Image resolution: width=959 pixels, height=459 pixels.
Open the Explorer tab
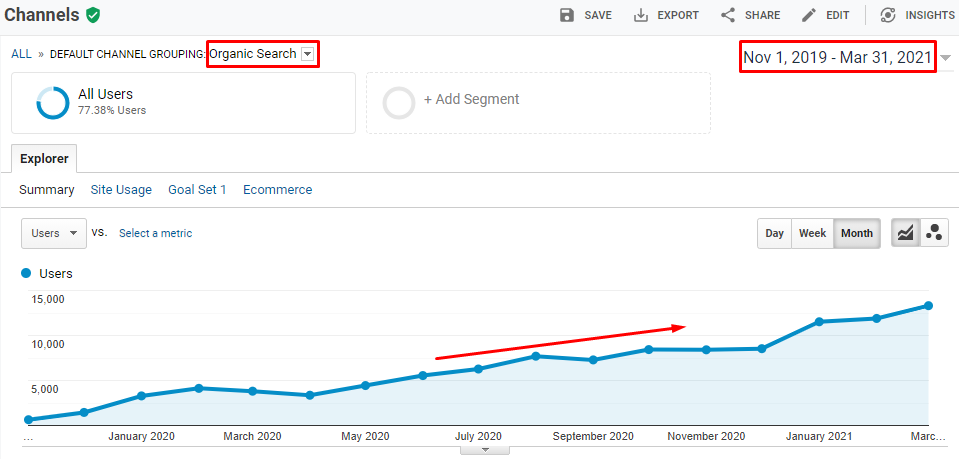[44, 159]
